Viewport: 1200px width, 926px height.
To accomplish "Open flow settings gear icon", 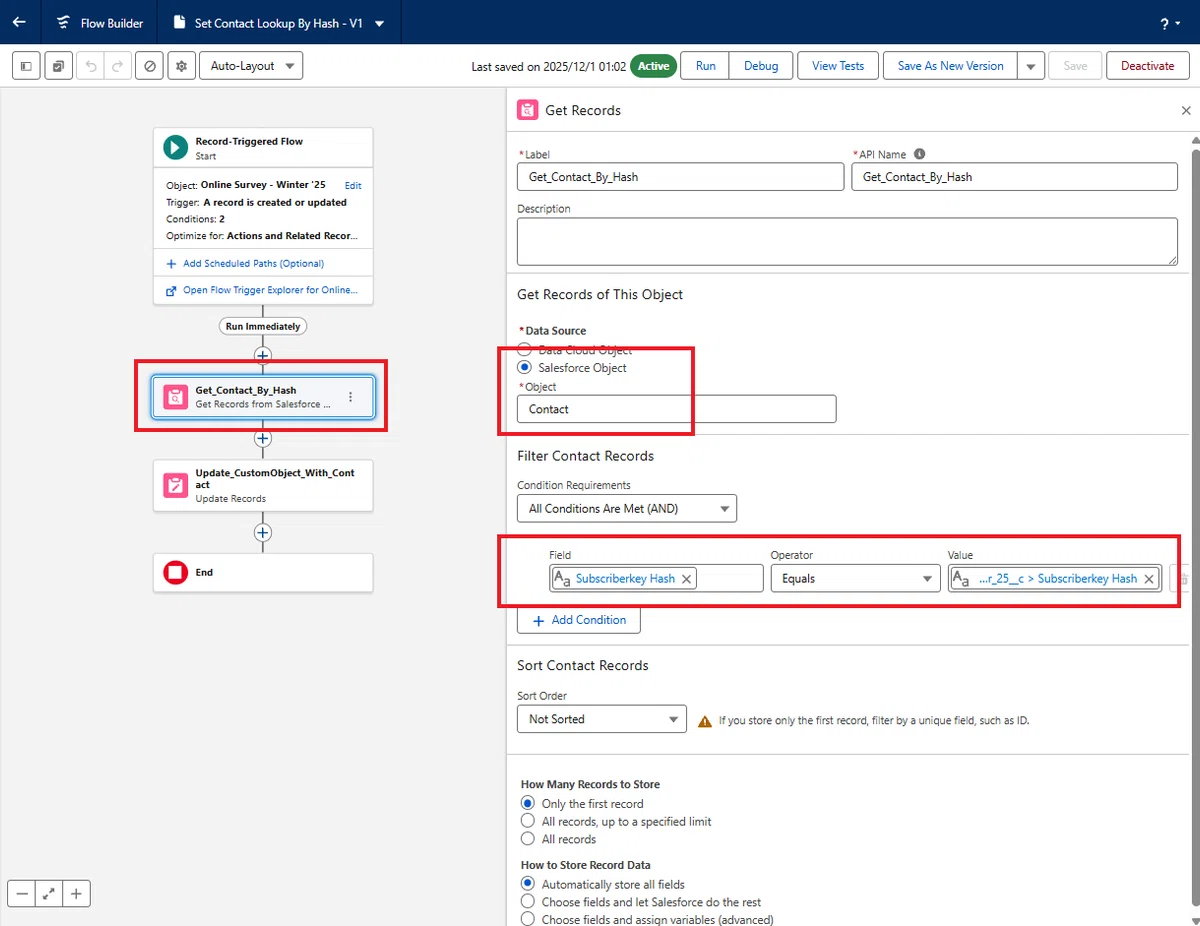I will [x=181, y=66].
